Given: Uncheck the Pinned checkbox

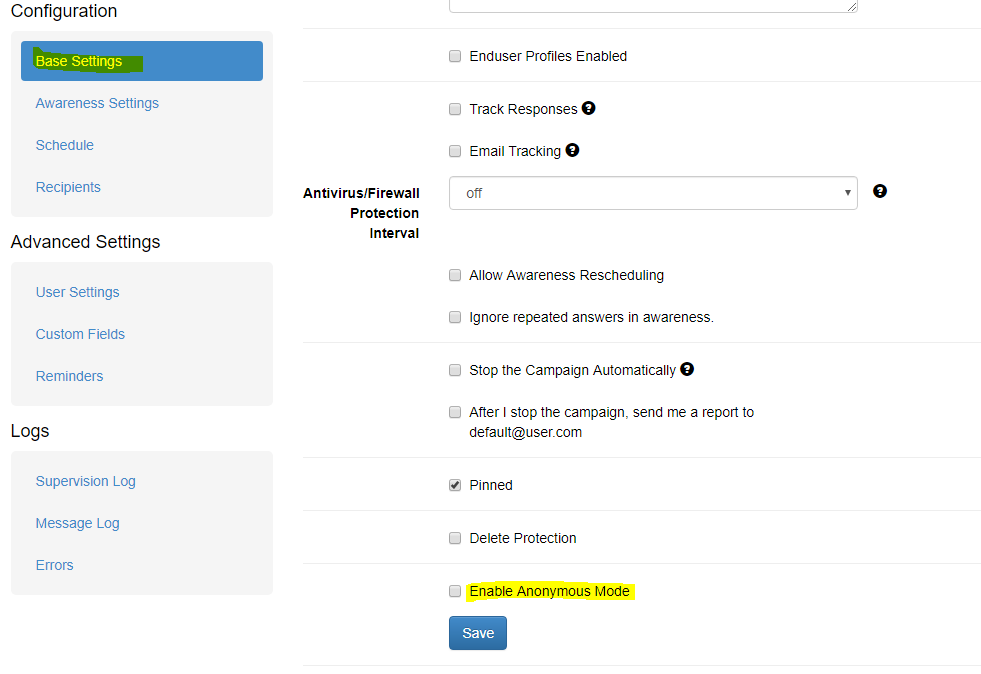Looking at the screenshot, I should (455, 485).
